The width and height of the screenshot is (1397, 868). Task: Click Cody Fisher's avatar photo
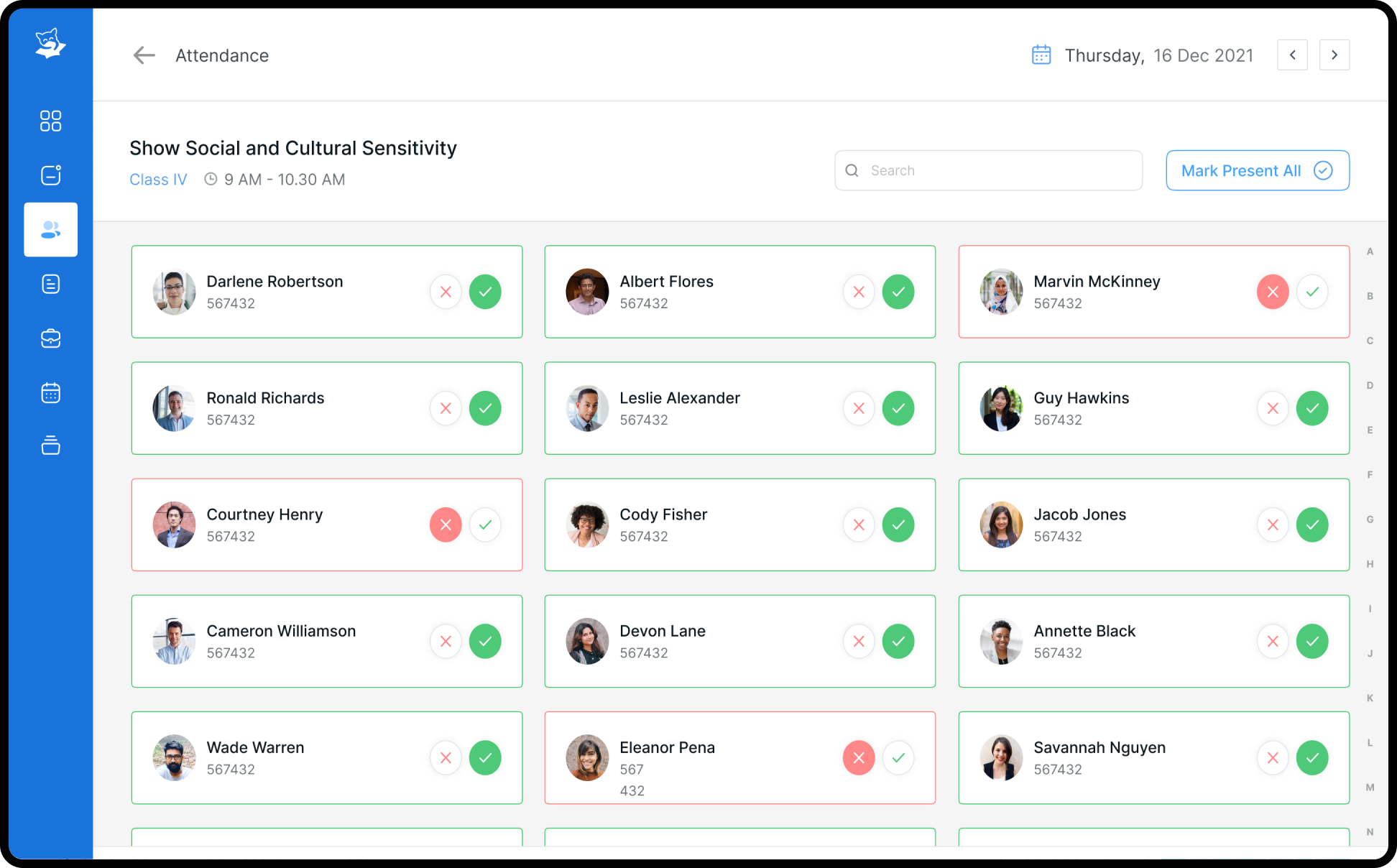(587, 525)
